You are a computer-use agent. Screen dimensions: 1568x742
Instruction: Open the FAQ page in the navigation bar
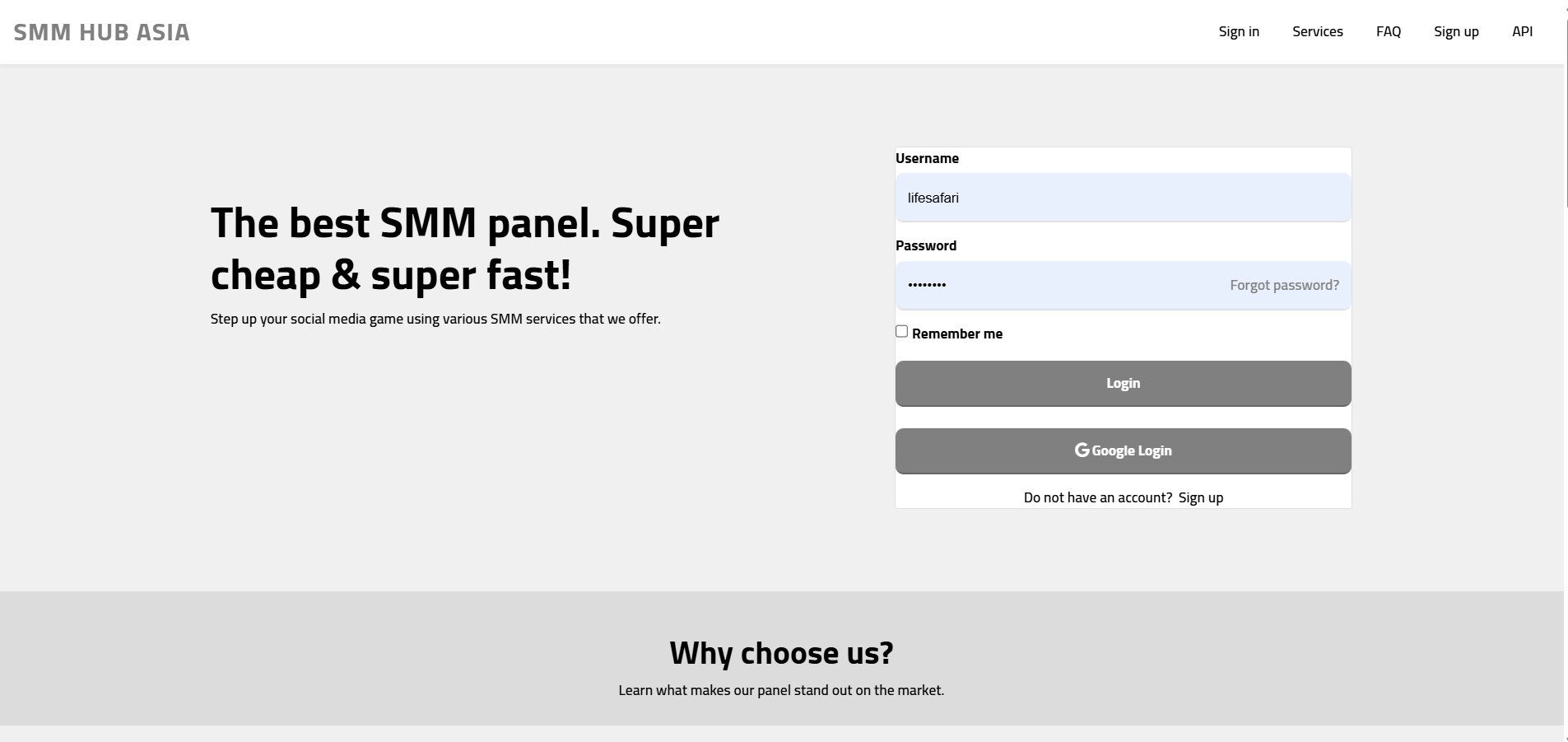point(1388,31)
